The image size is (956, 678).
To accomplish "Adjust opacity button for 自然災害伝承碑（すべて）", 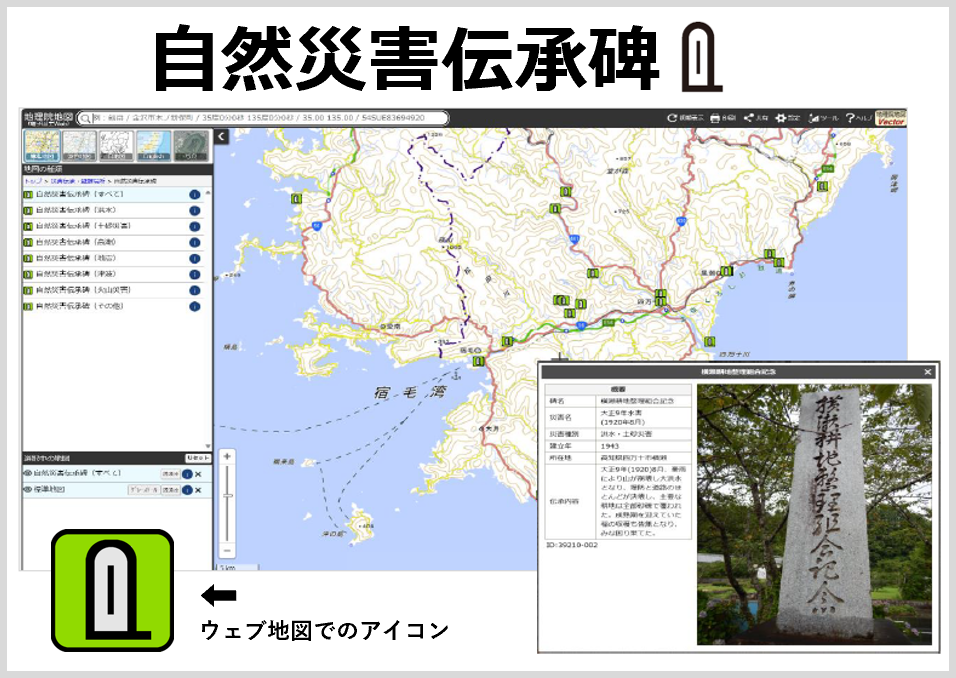I will point(171,474).
